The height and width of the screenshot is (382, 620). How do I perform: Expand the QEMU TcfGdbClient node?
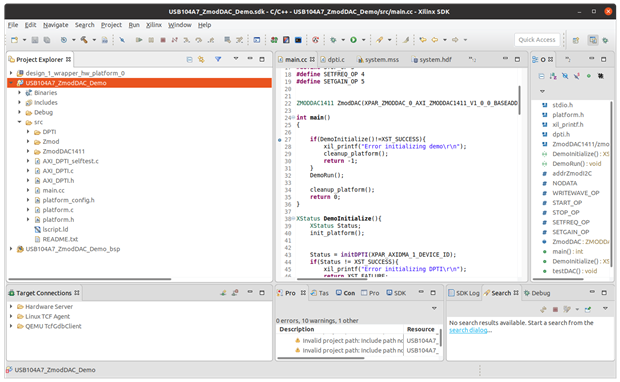(x=11, y=326)
